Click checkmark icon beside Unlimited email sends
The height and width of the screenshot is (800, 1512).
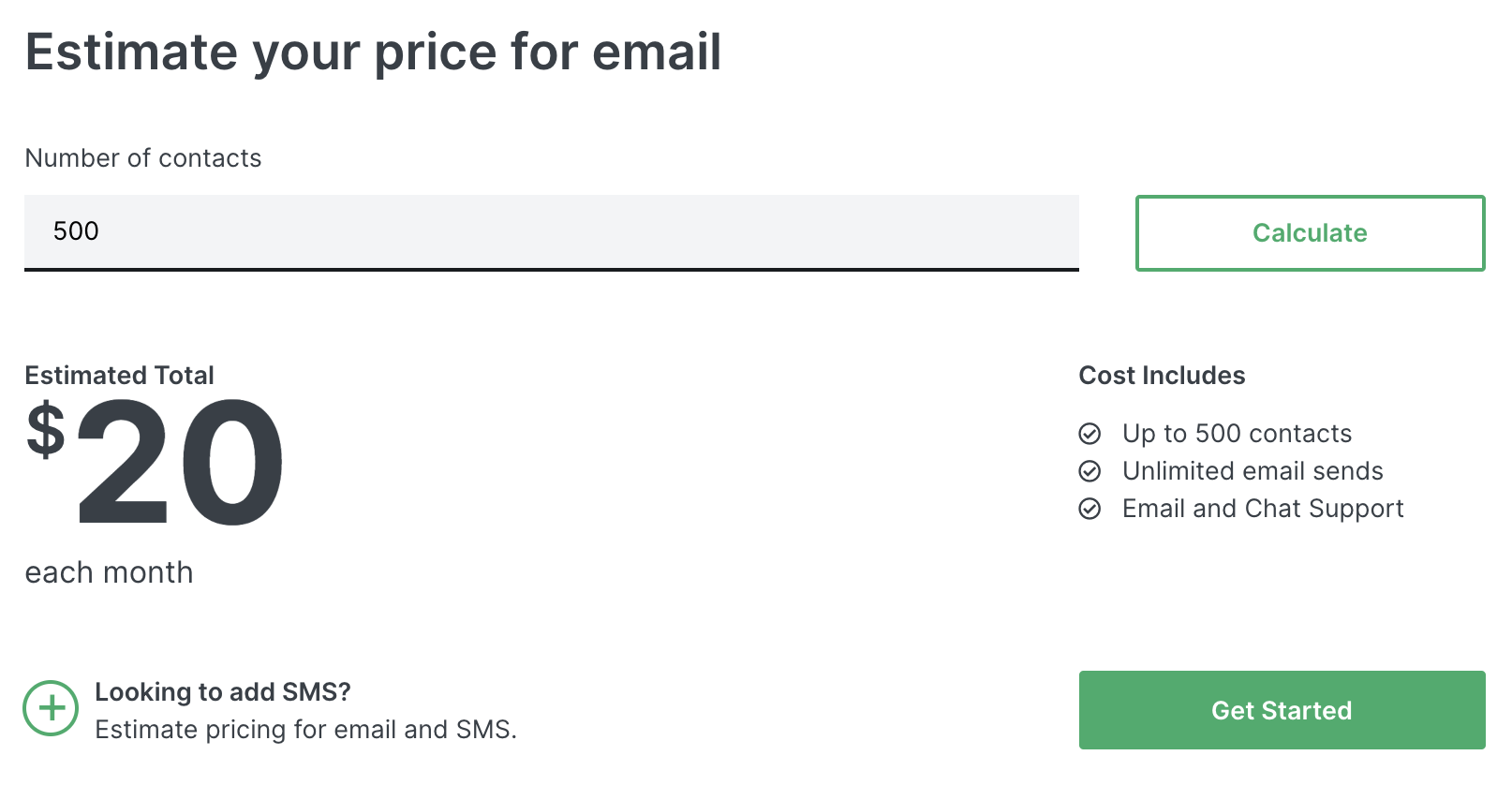coord(1090,471)
